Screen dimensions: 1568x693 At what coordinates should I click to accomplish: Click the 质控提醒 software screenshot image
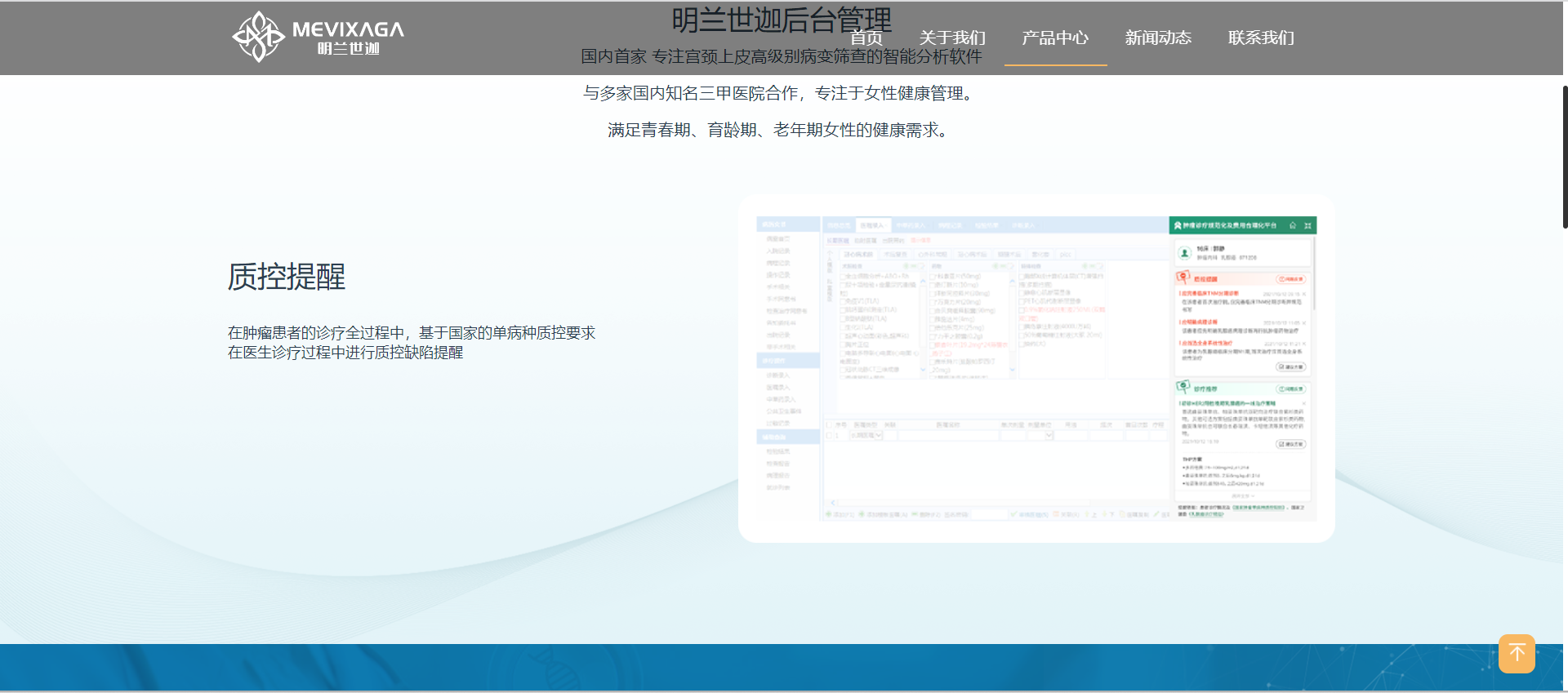click(1036, 369)
